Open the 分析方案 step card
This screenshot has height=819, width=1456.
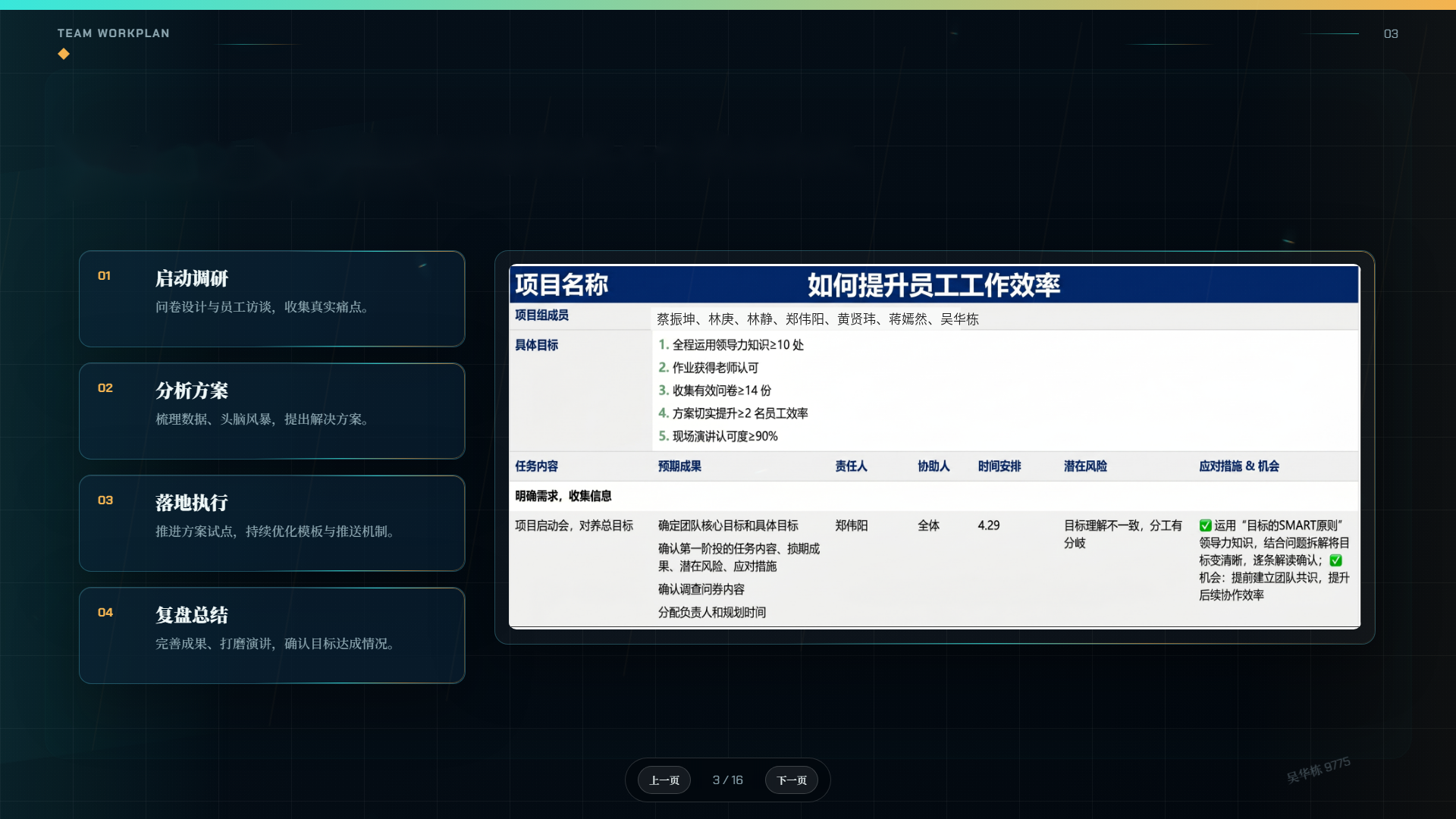pos(271,411)
